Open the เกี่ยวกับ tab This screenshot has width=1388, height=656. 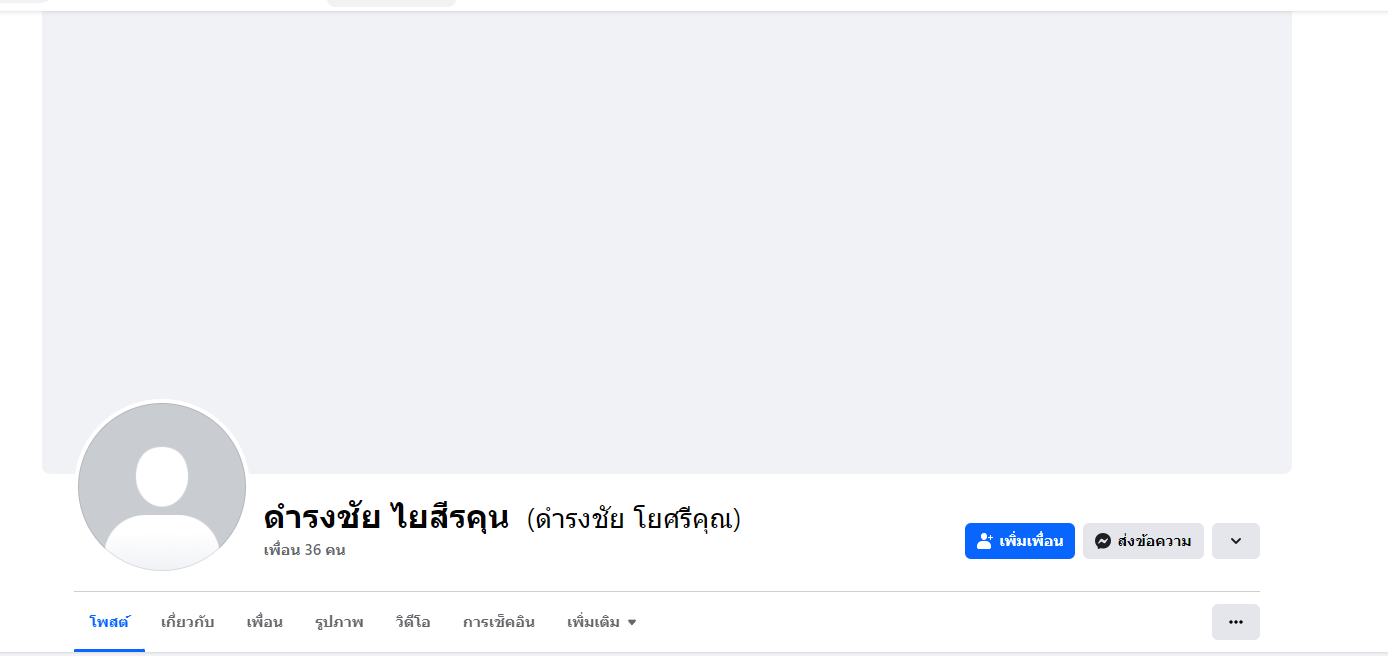click(x=187, y=622)
